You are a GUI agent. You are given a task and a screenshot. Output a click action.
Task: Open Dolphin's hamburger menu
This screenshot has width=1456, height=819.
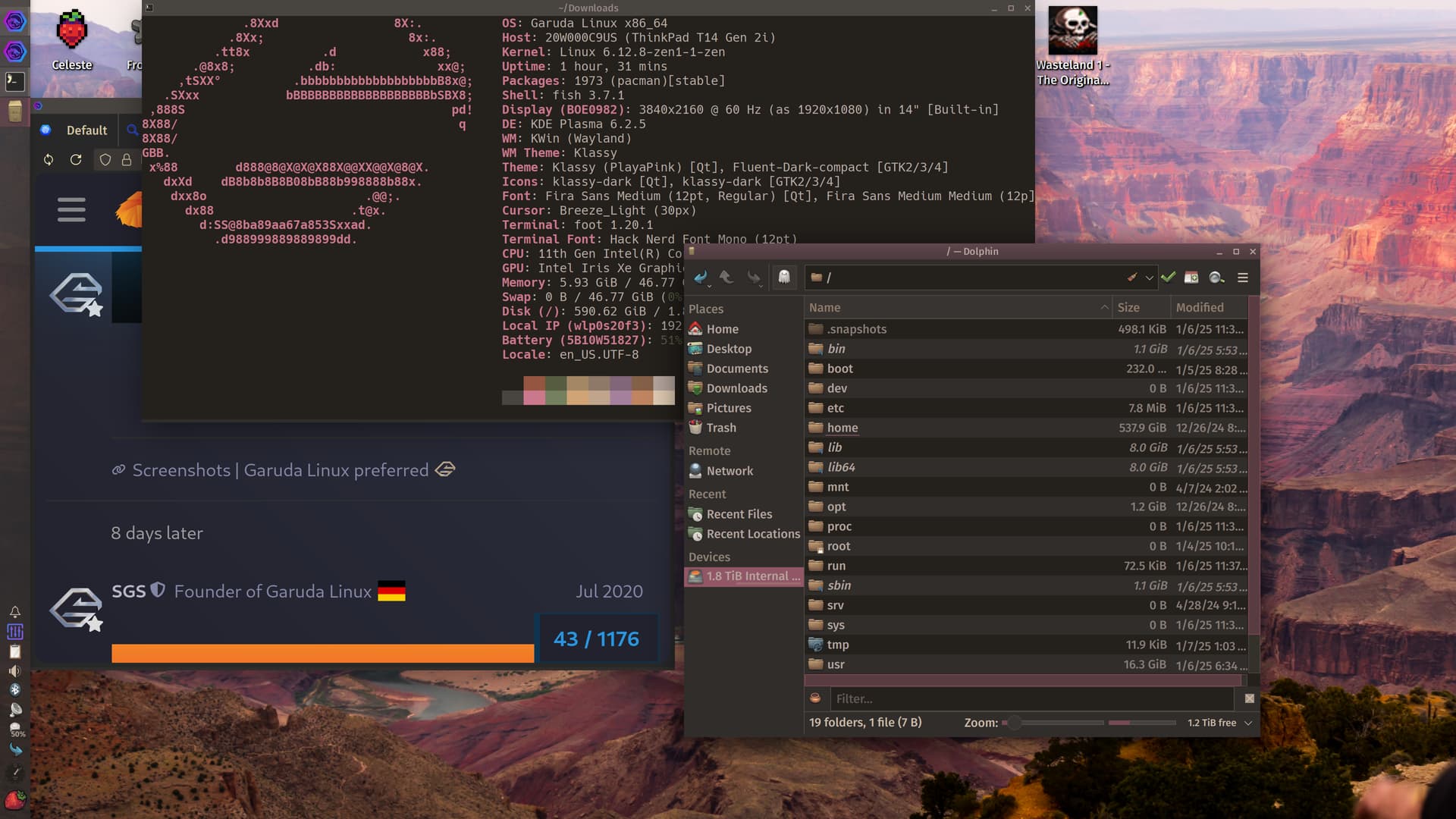pyautogui.click(x=1243, y=278)
